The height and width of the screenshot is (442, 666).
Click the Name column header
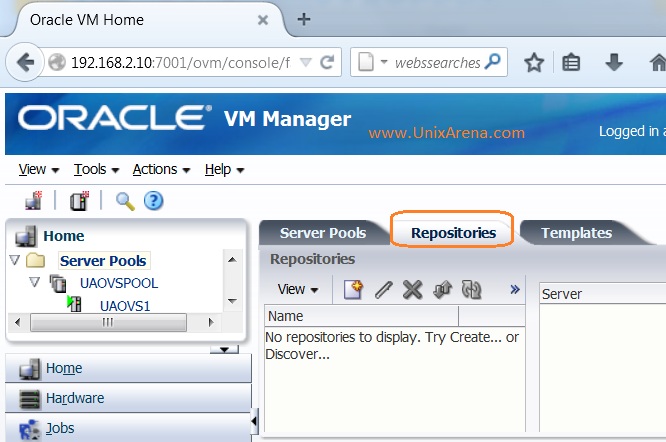pos(361,316)
